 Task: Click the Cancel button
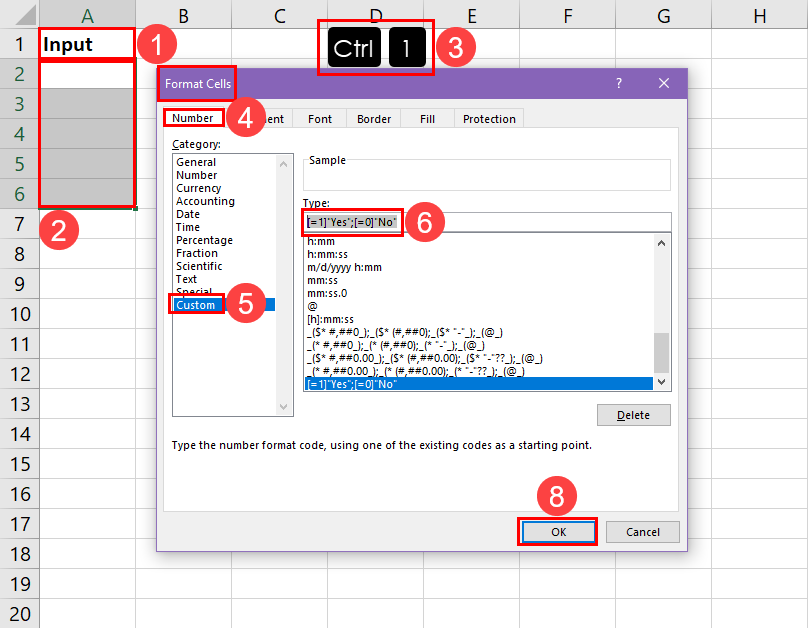click(x=643, y=532)
